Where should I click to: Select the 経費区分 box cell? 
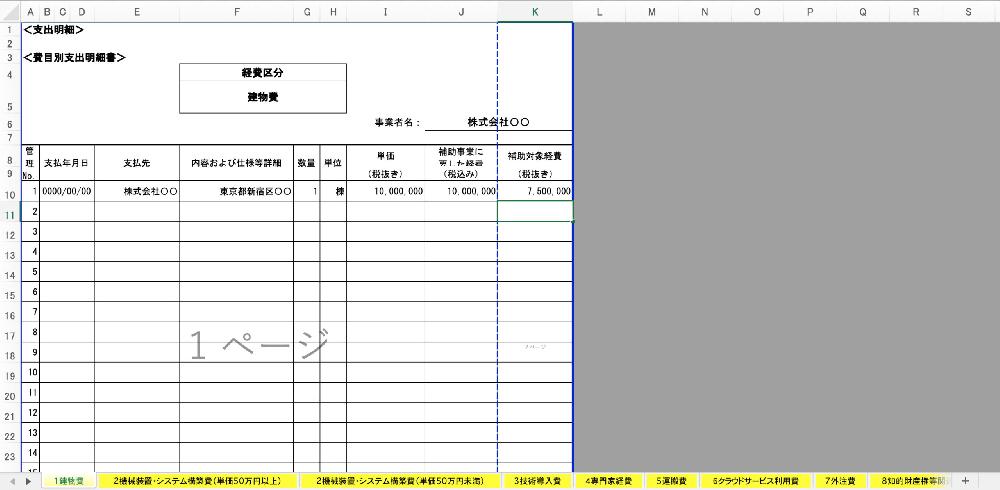(263, 73)
